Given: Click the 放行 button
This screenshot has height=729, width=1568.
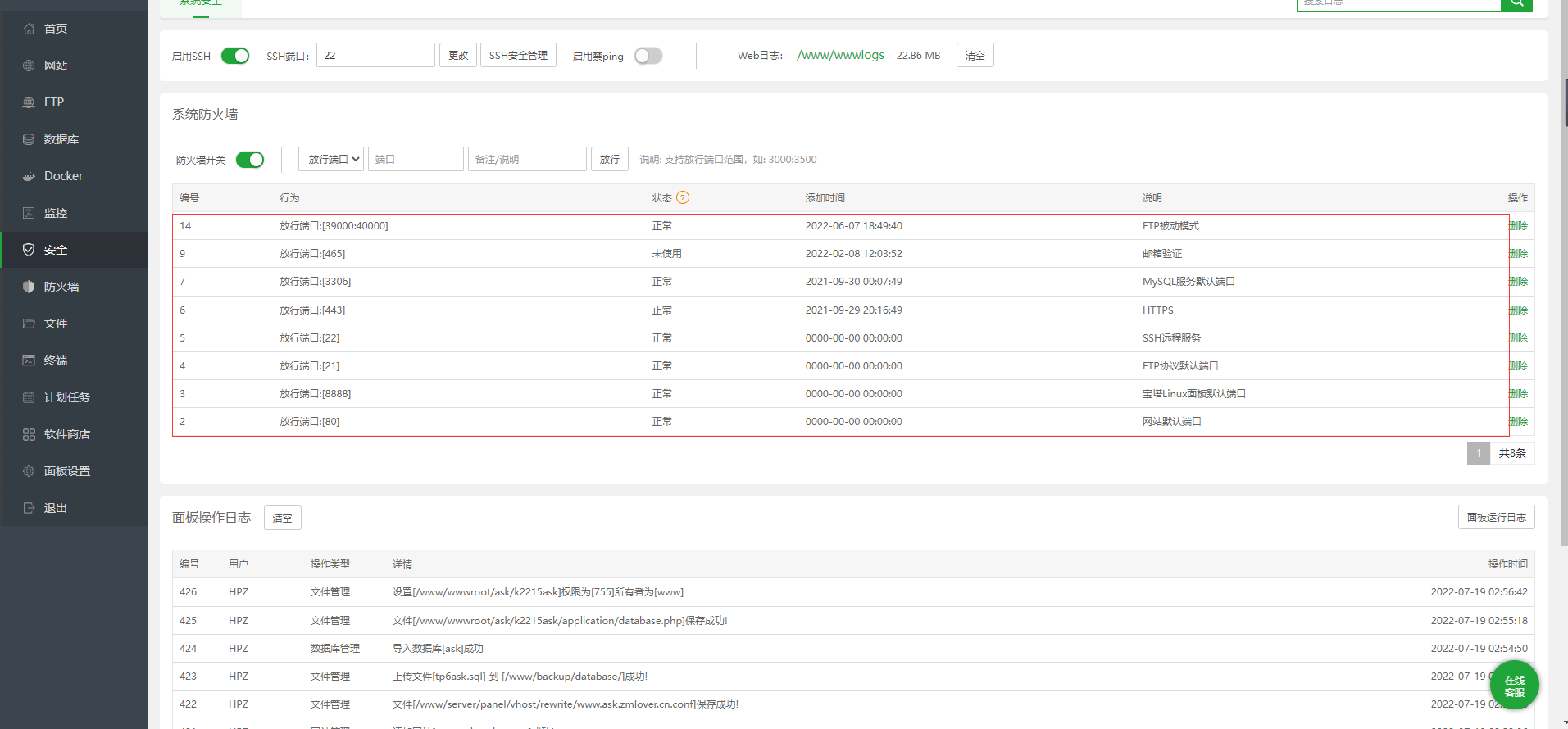Looking at the screenshot, I should [610, 159].
